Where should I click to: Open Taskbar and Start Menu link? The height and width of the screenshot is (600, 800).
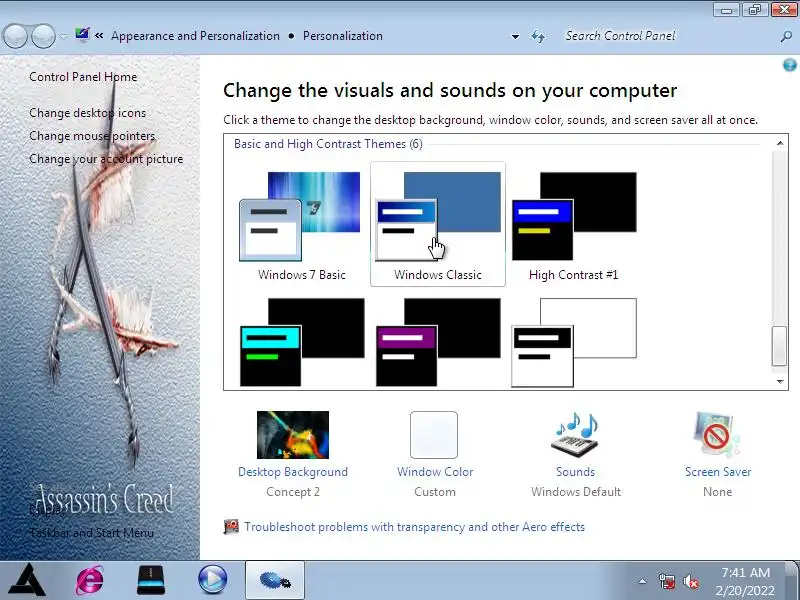coord(92,533)
